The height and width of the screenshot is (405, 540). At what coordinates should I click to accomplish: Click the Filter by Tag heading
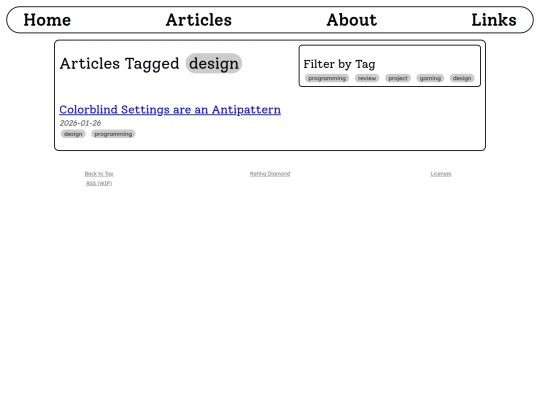339,64
